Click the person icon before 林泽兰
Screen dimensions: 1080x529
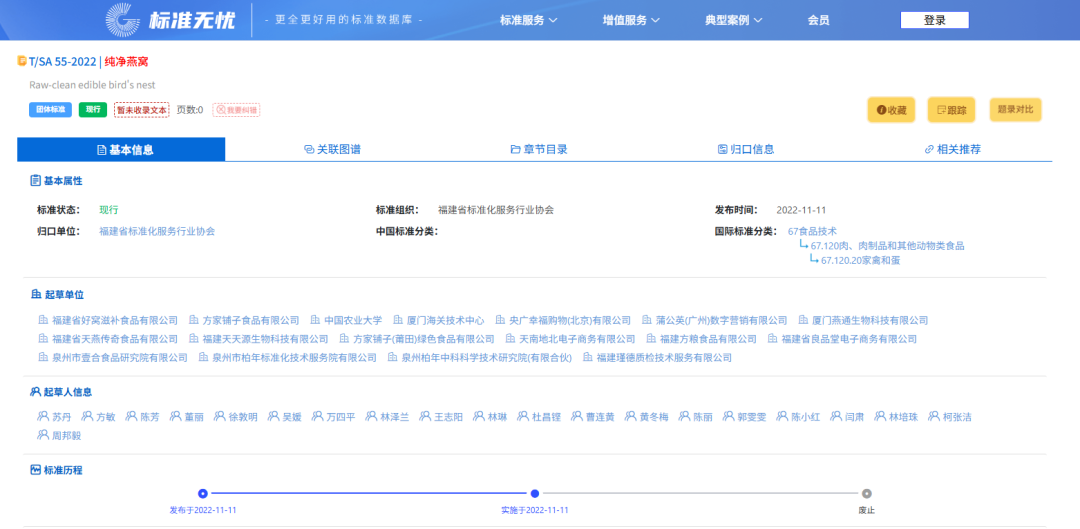(x=371, y=417)
